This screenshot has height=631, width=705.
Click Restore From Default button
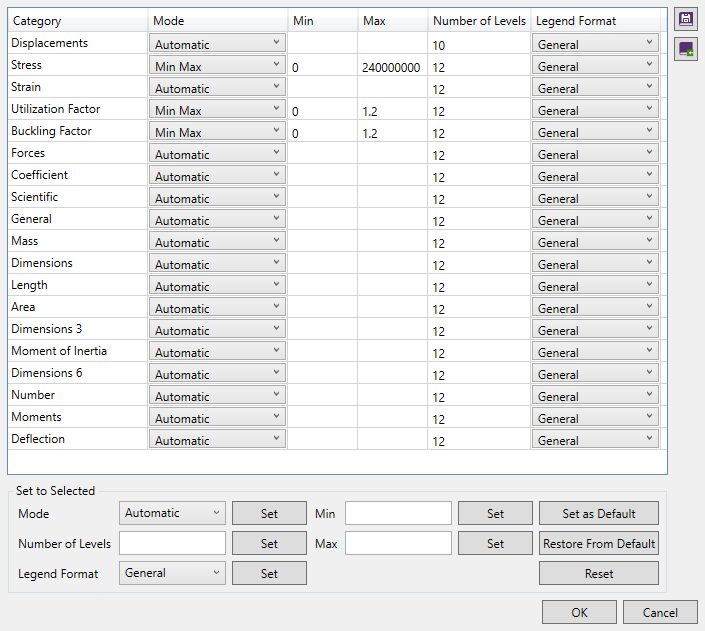598,543
